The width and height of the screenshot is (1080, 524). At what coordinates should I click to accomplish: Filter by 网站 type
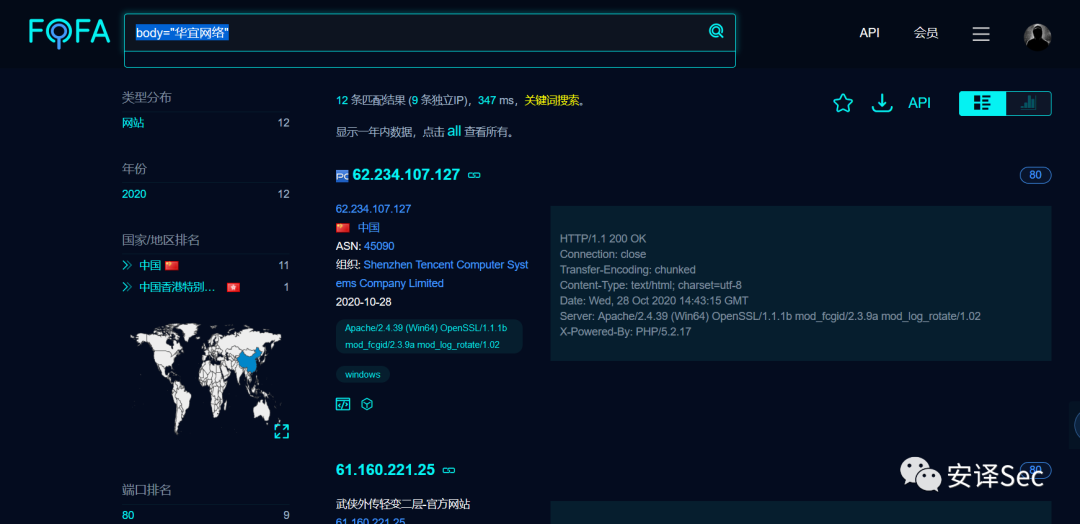[x=133, y=123]
